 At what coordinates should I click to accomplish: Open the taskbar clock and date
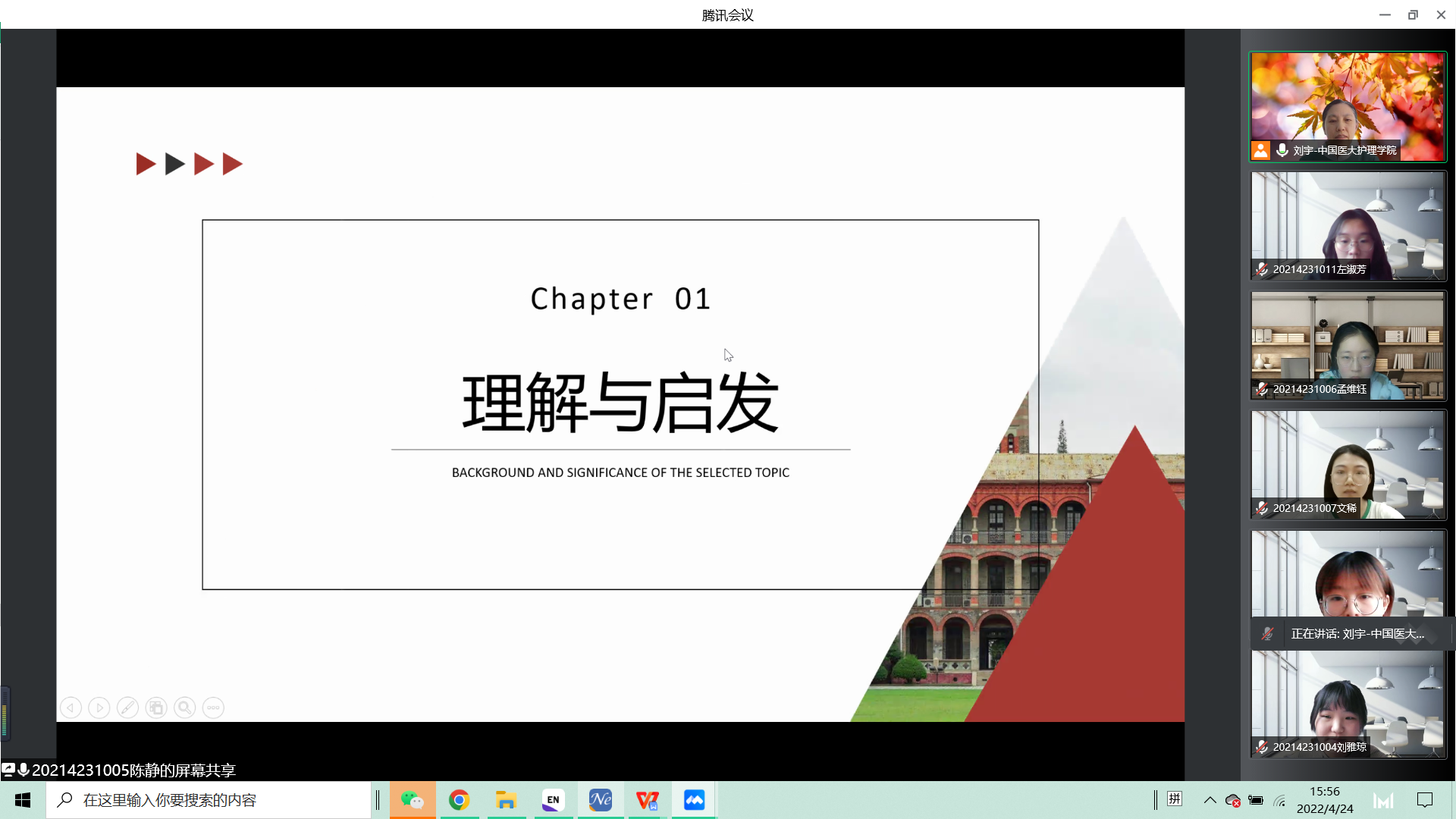(1324, 800)
